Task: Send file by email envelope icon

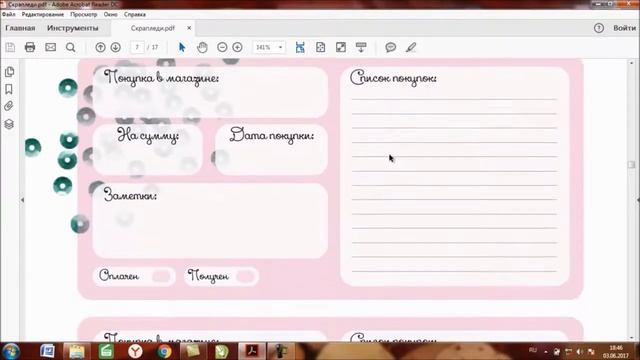Action: tap(51, 47)
